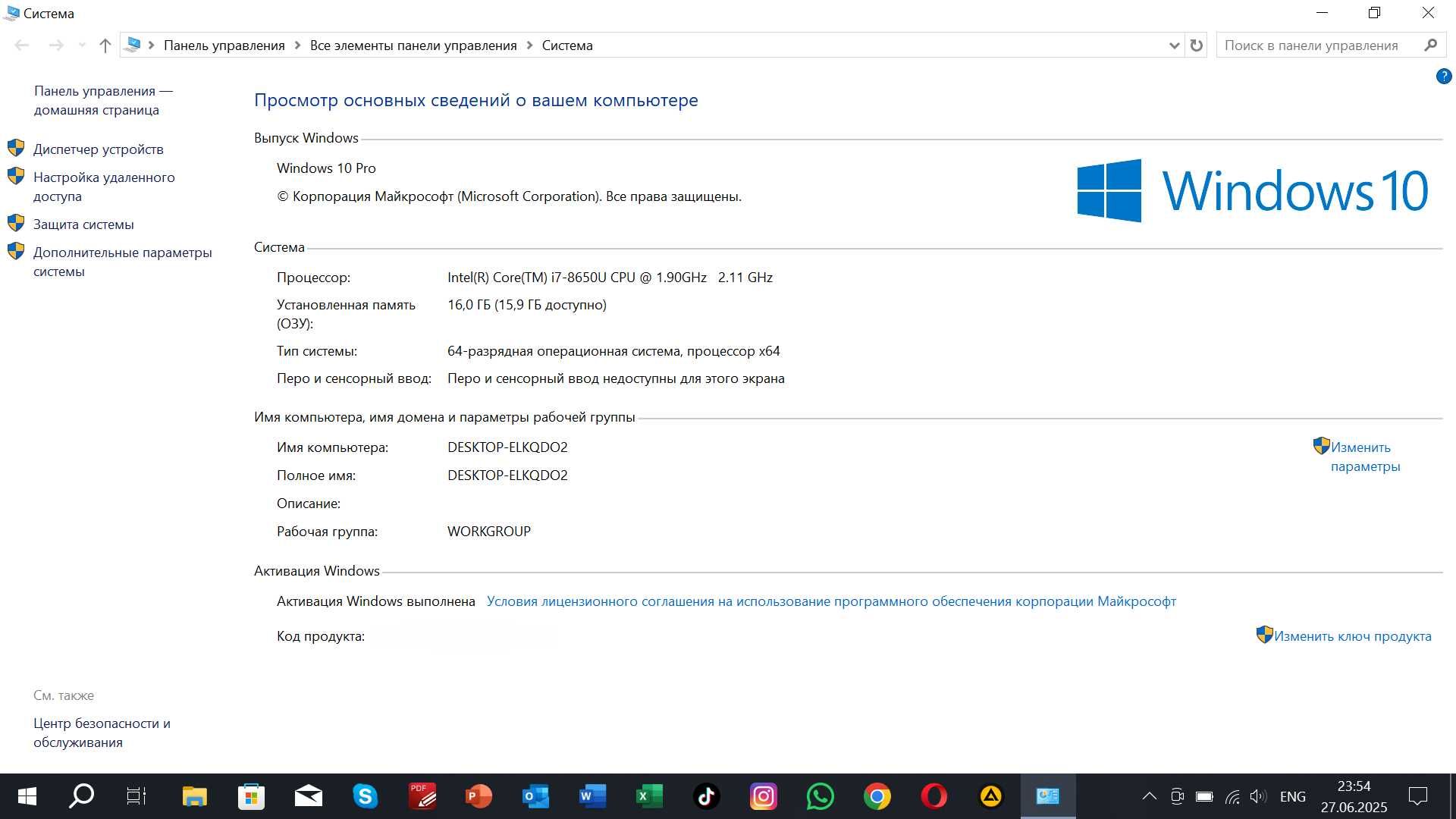Select WORKGROUP value
Screen dimensions: 1456x819
(489, 532)
